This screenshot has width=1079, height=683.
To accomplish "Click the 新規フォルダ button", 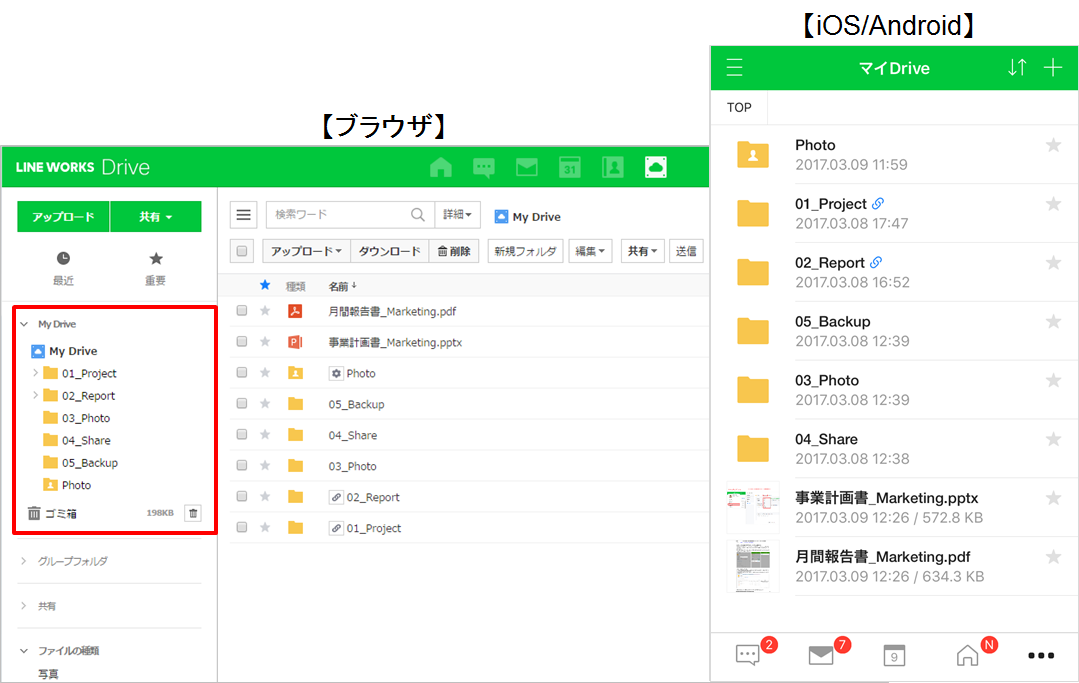I will [525, 251].
